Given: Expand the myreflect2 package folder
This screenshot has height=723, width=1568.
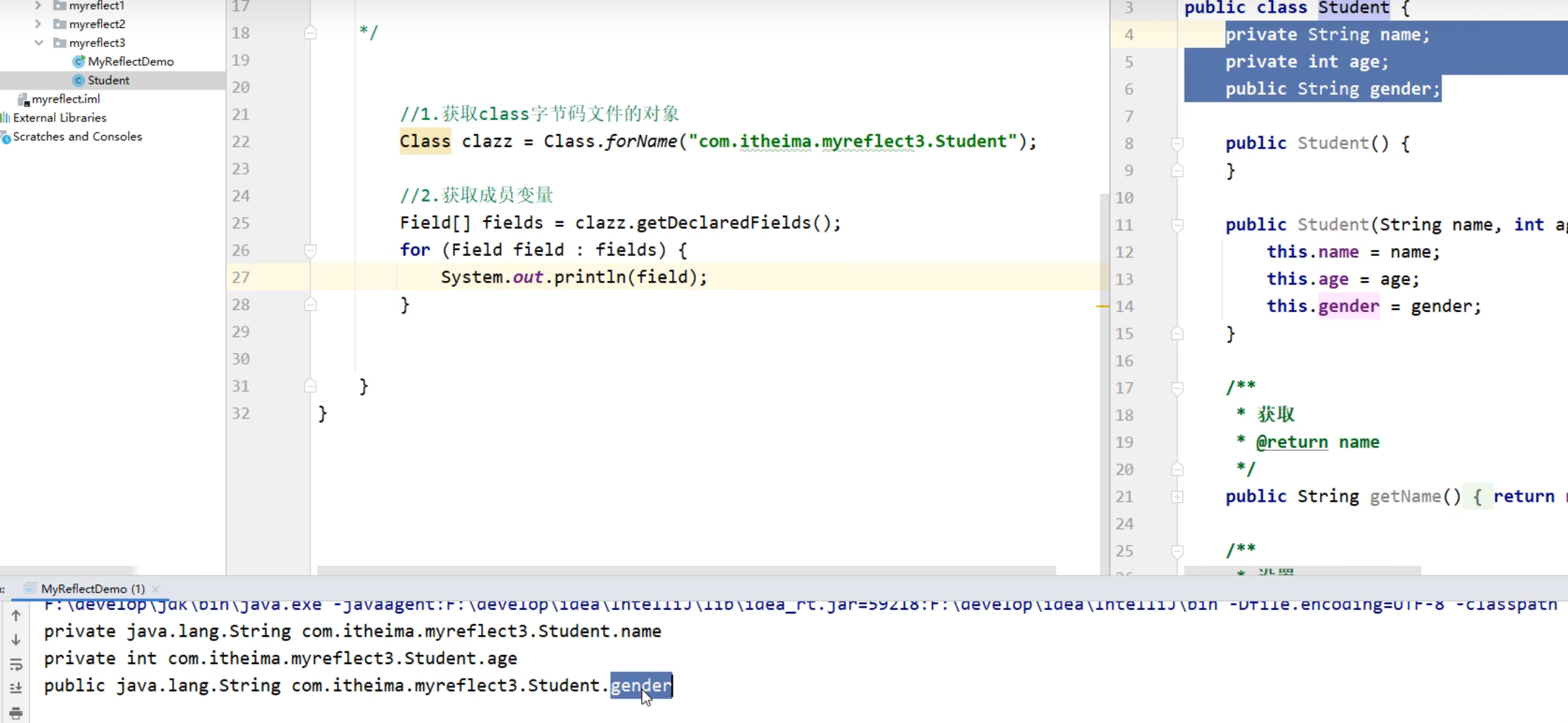Looking at the screenshot, I should (38, 24).
